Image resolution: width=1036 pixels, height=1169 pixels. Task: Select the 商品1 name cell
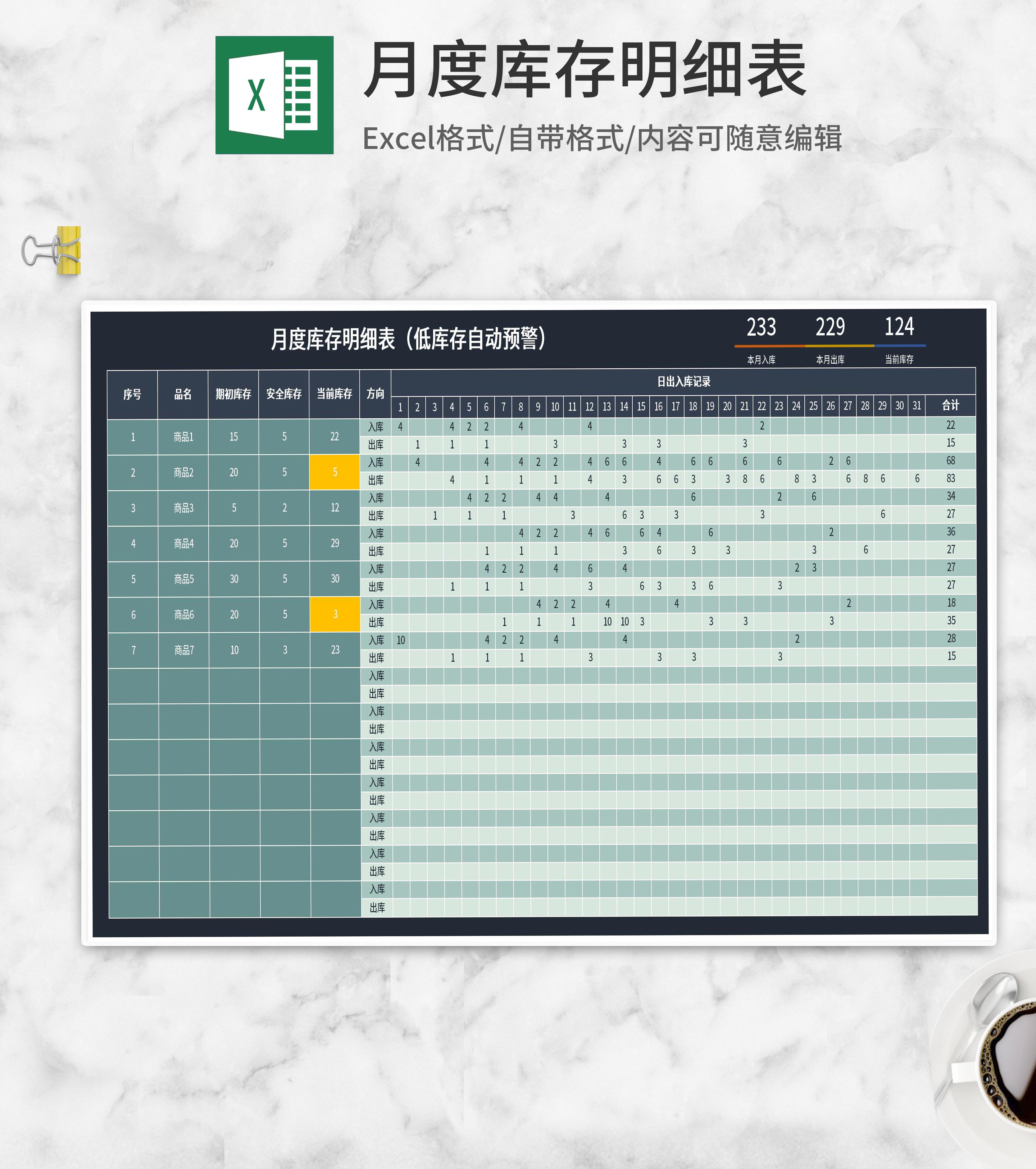183,437
